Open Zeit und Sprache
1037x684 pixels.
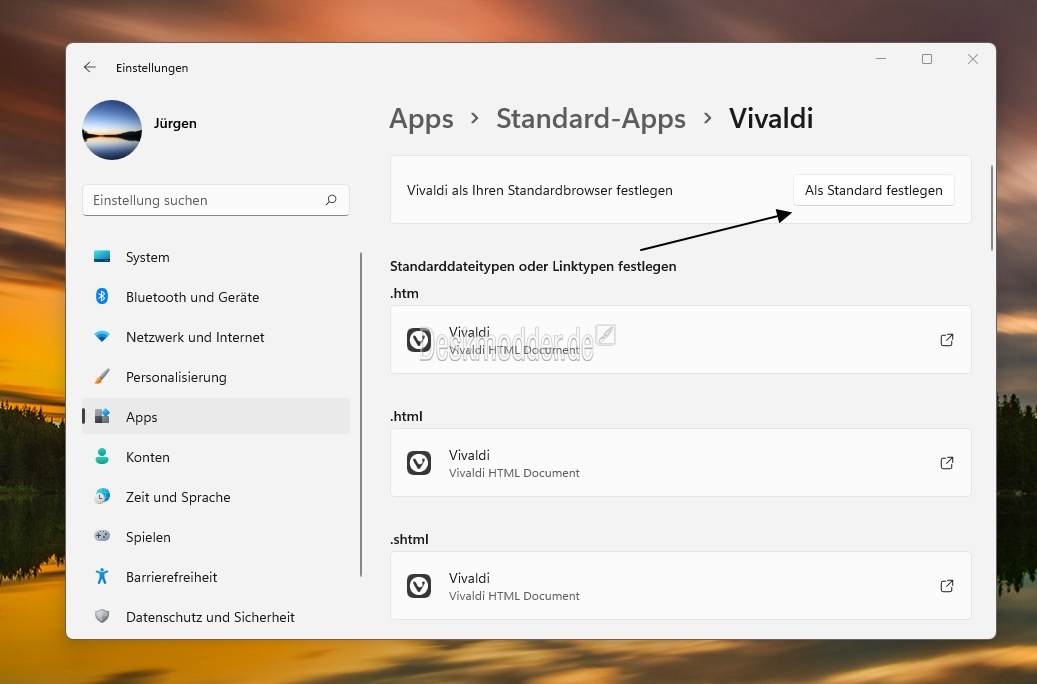tap(216, 497)
